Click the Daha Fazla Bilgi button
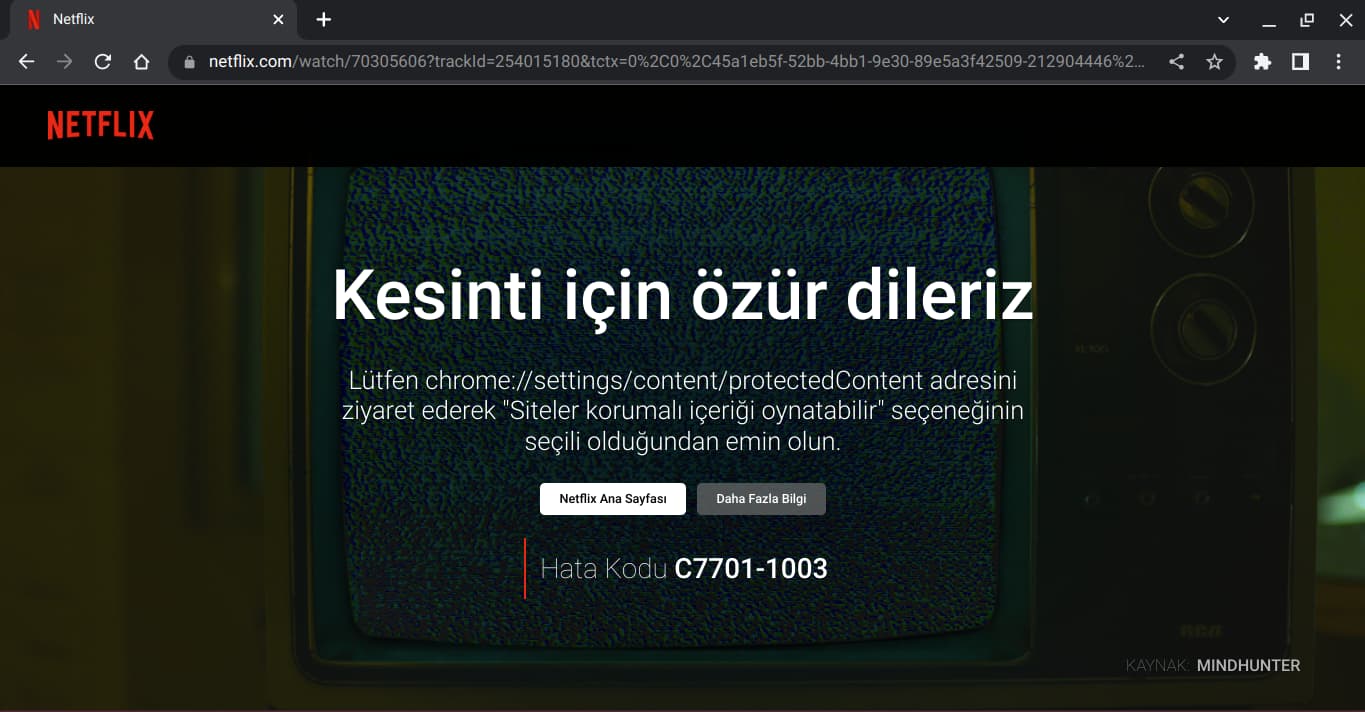This screenshot has width=1365, height=712. 761,499
